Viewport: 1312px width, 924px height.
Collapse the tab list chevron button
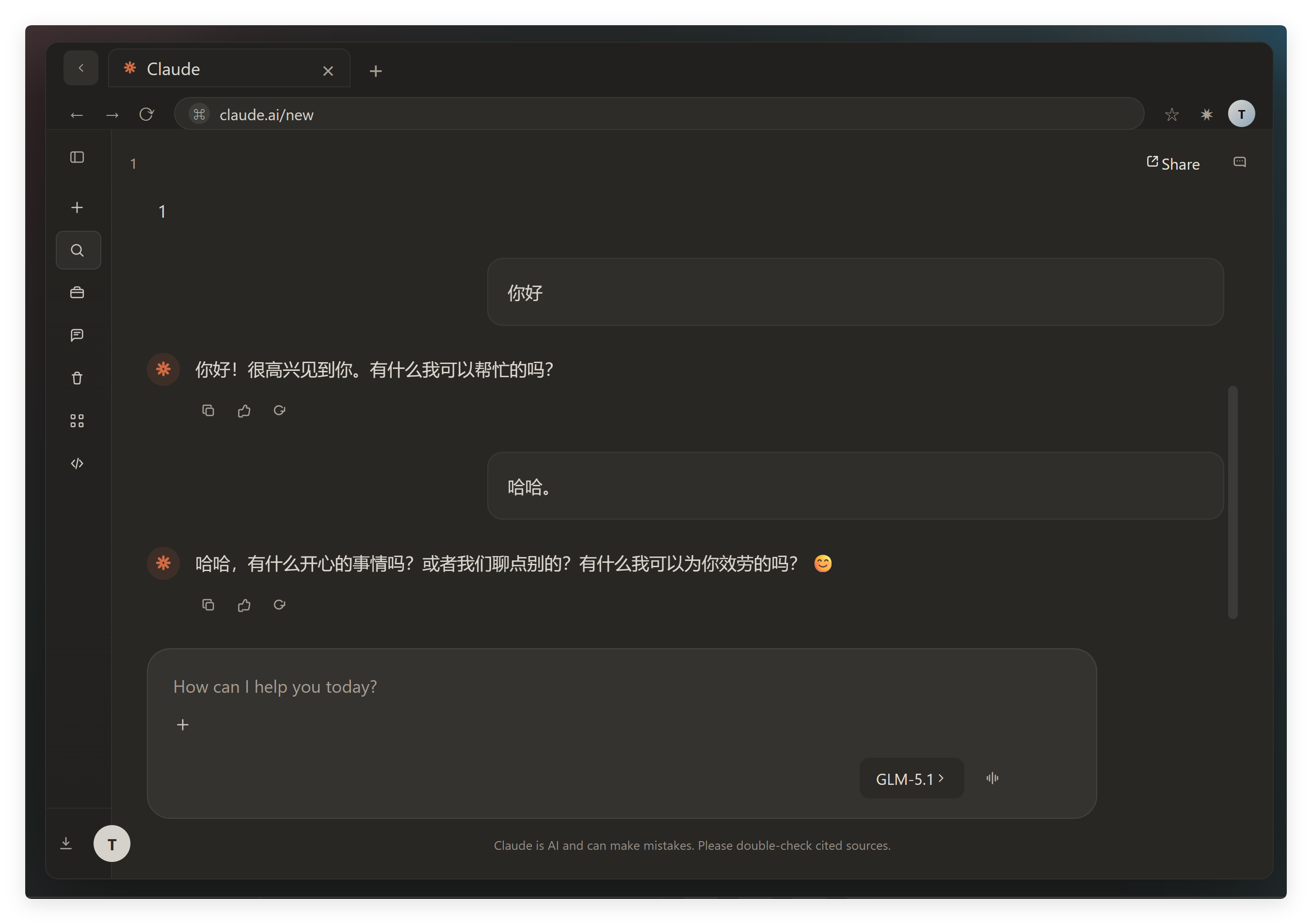point(81,68)
